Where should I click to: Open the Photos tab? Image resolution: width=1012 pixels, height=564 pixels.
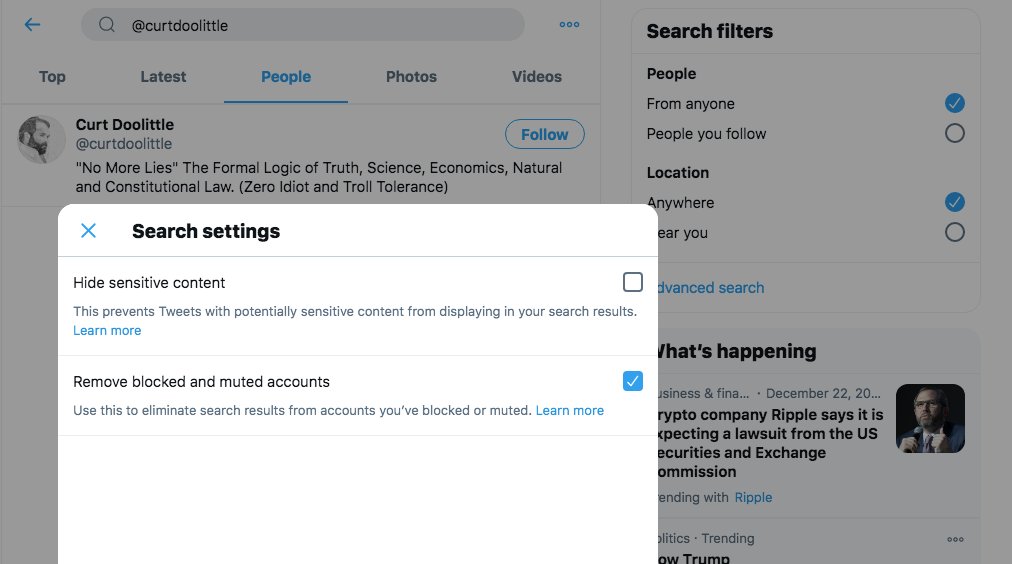click(411, 77)
